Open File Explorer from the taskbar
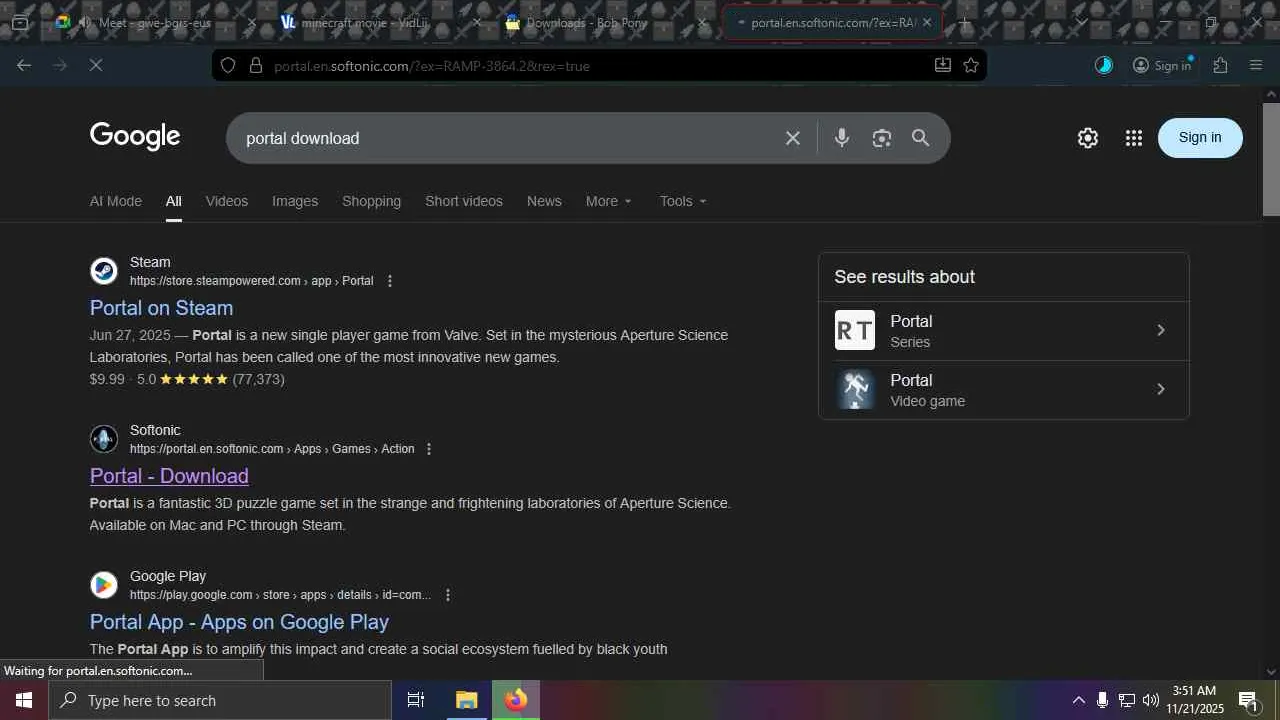The image size is (1280, 720). point(466,700)
